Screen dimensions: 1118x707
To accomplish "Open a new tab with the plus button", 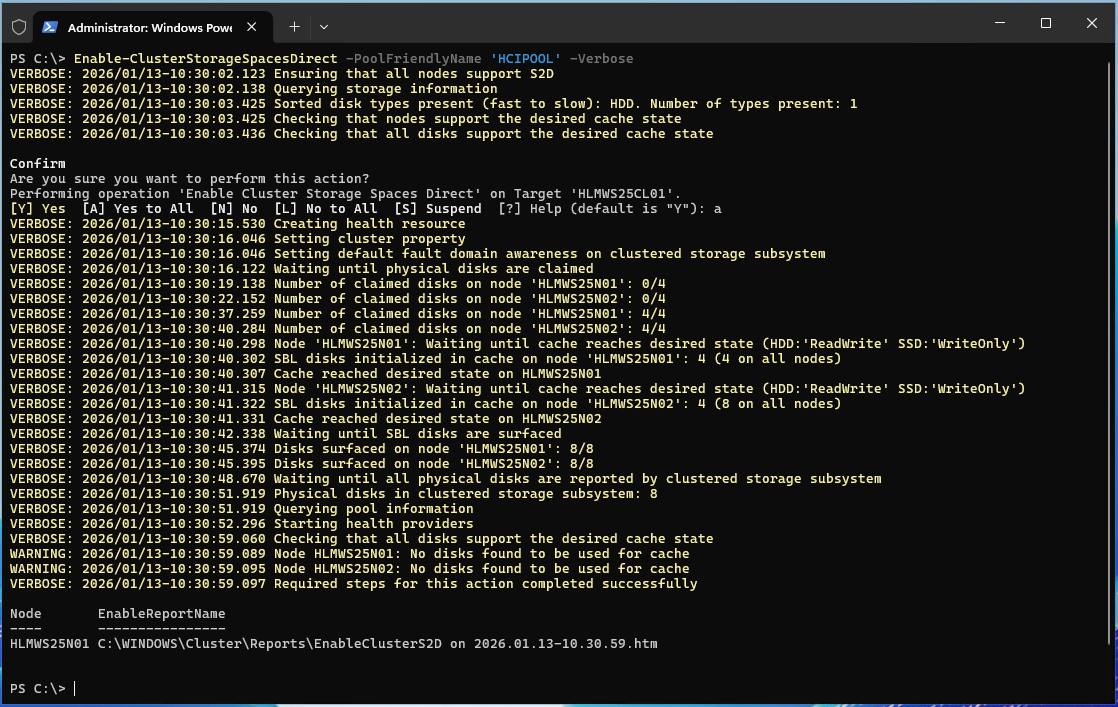I will (x=295, y=26).
